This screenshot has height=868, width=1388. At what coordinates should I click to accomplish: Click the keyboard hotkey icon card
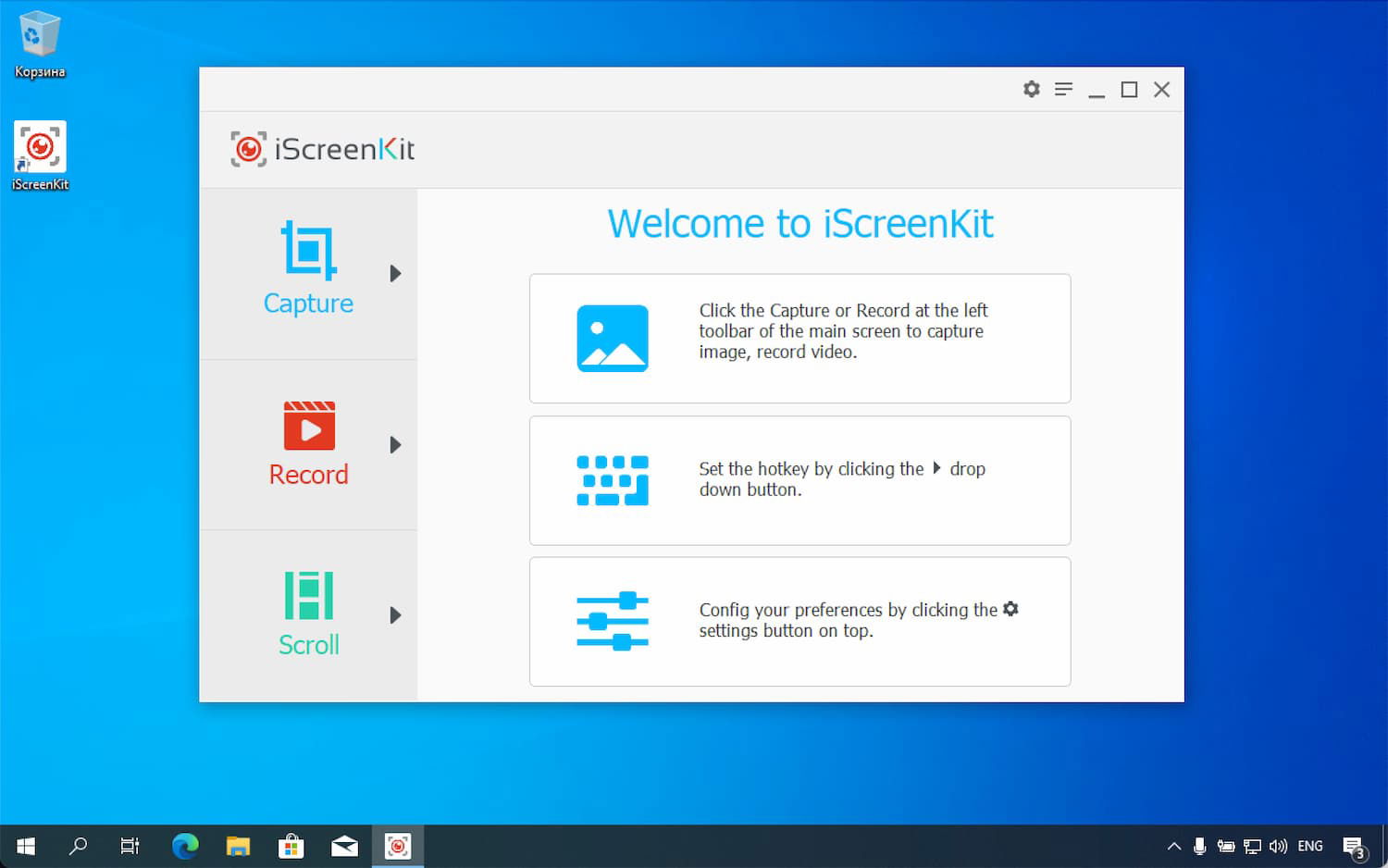pos(613,480)
